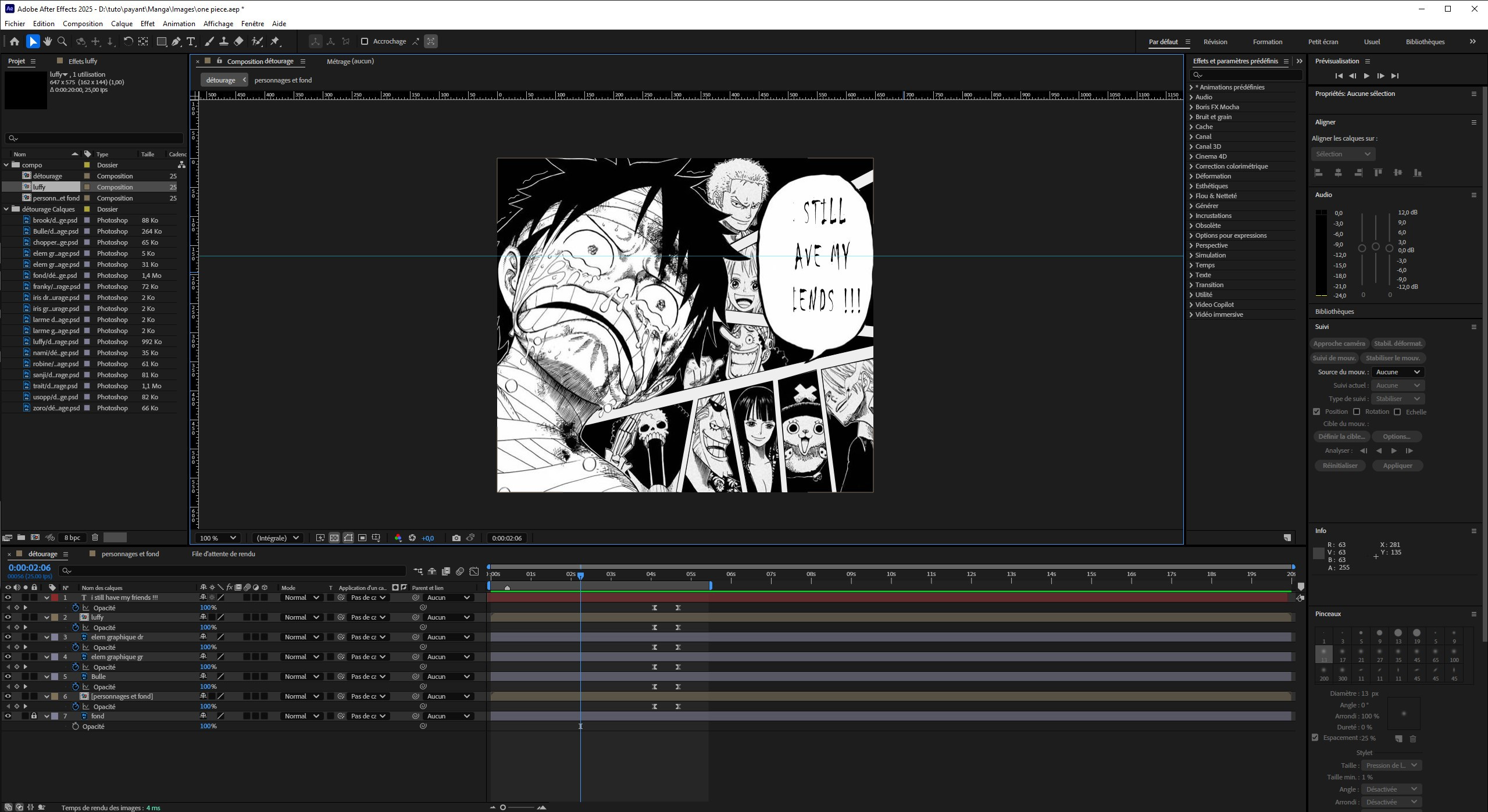This screenshot has height=812, width=1488.
Task: Hide the Bulle layer eye icon
Action: tap(8, 677)
